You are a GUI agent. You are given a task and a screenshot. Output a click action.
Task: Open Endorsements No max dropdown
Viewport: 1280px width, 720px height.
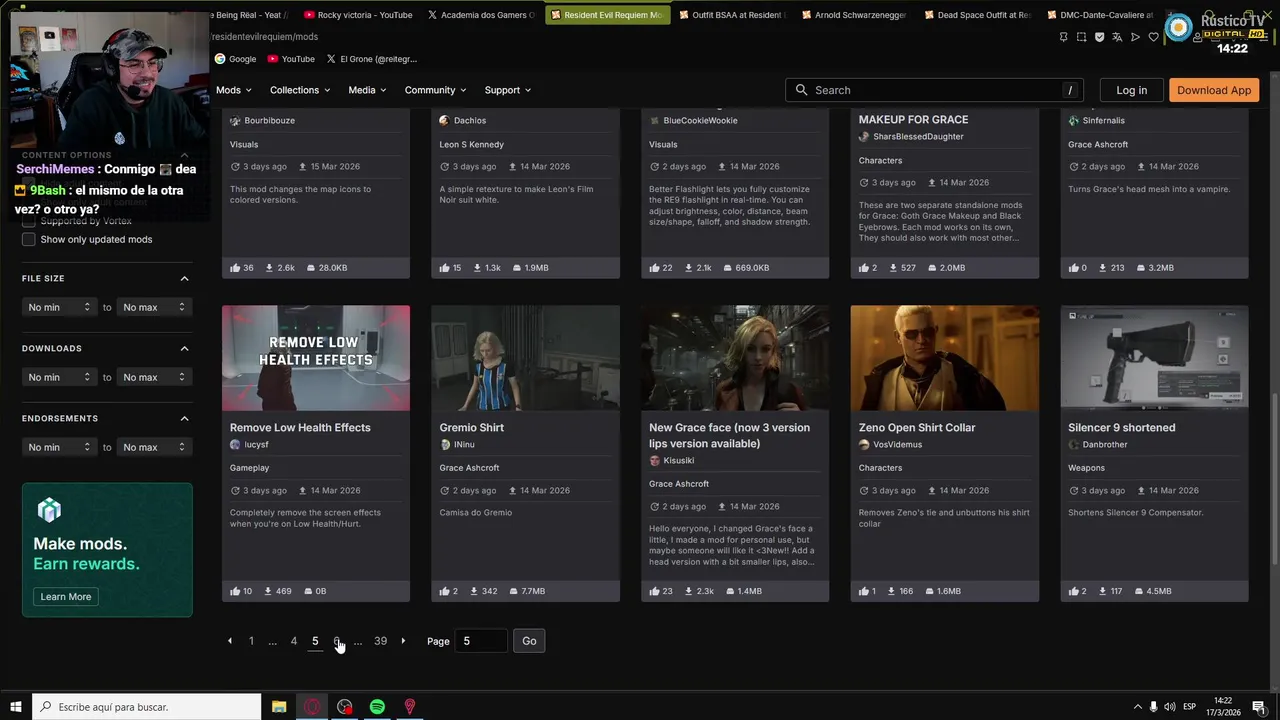click(x=154, y=447)
